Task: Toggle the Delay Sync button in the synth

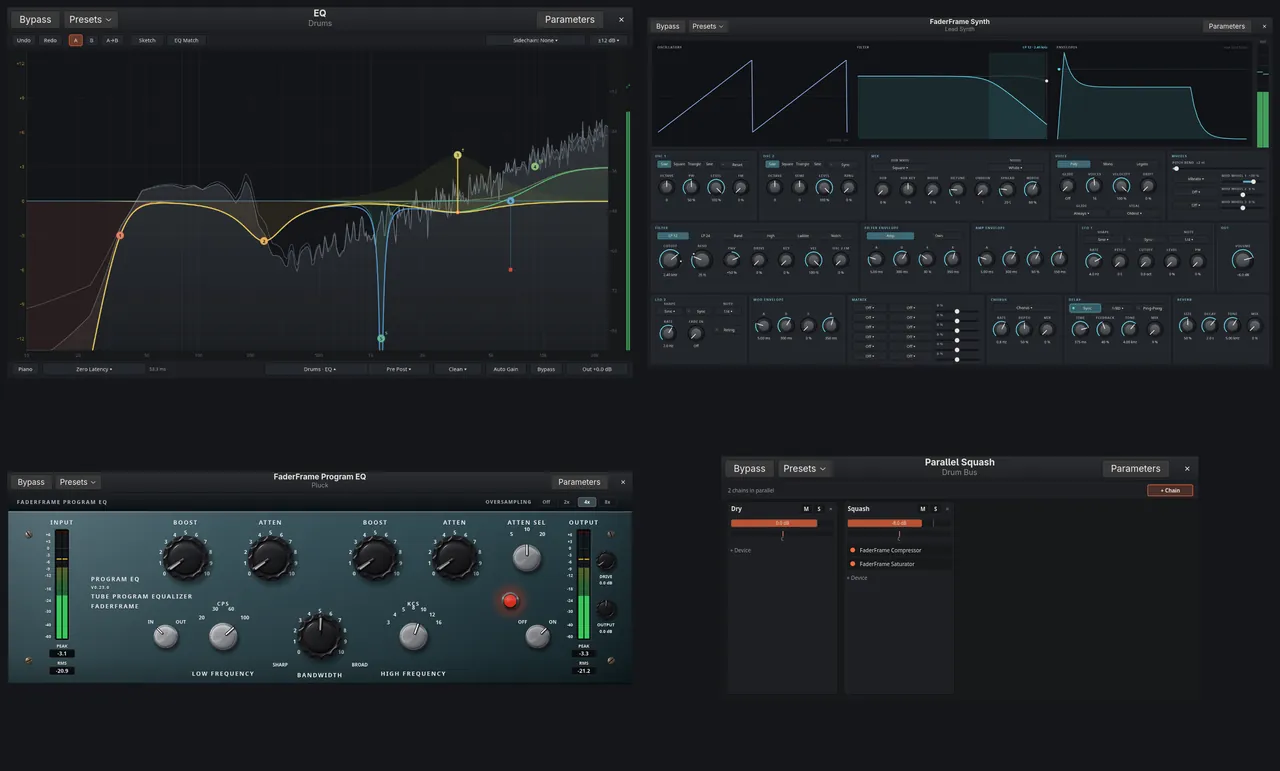Action: (1085, 308)
